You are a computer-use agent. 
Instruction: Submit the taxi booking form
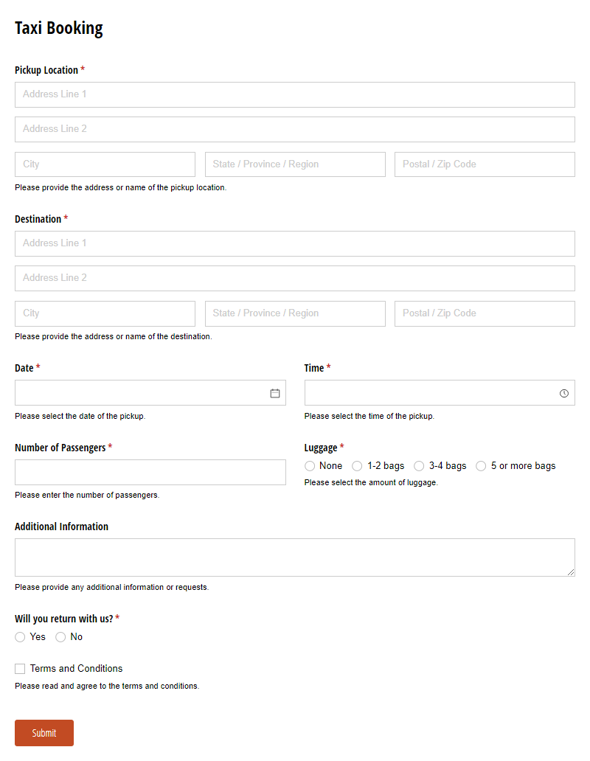[x=44, y=733]
